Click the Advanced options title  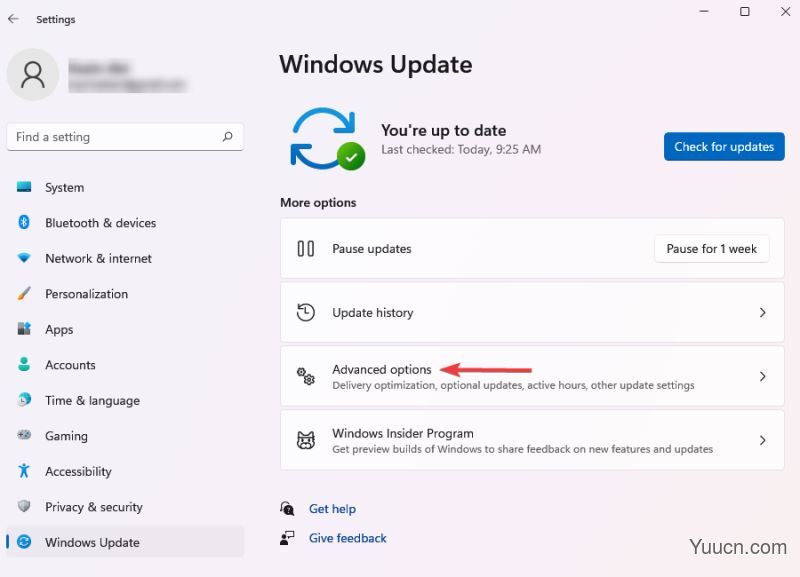coord(382,369)
